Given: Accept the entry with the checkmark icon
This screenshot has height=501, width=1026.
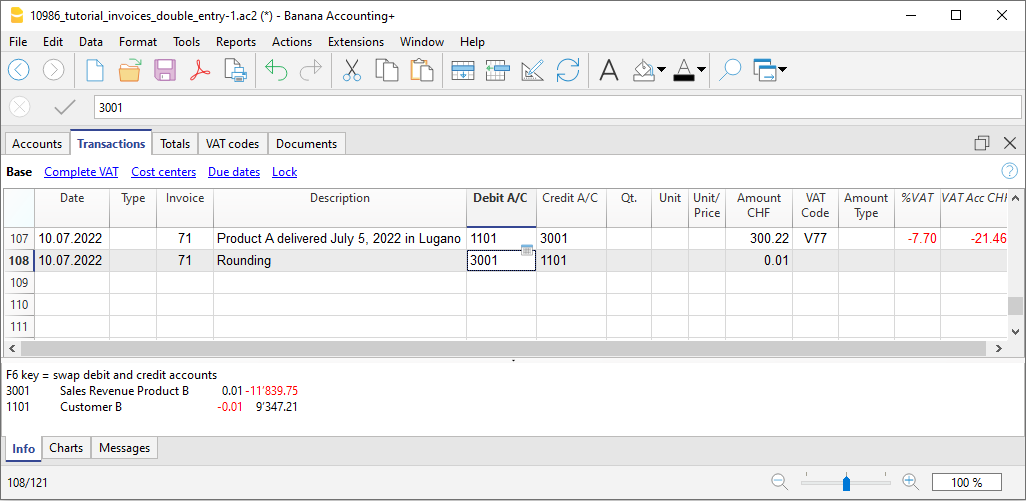Looking at the screenshot, I should point(65,107).
